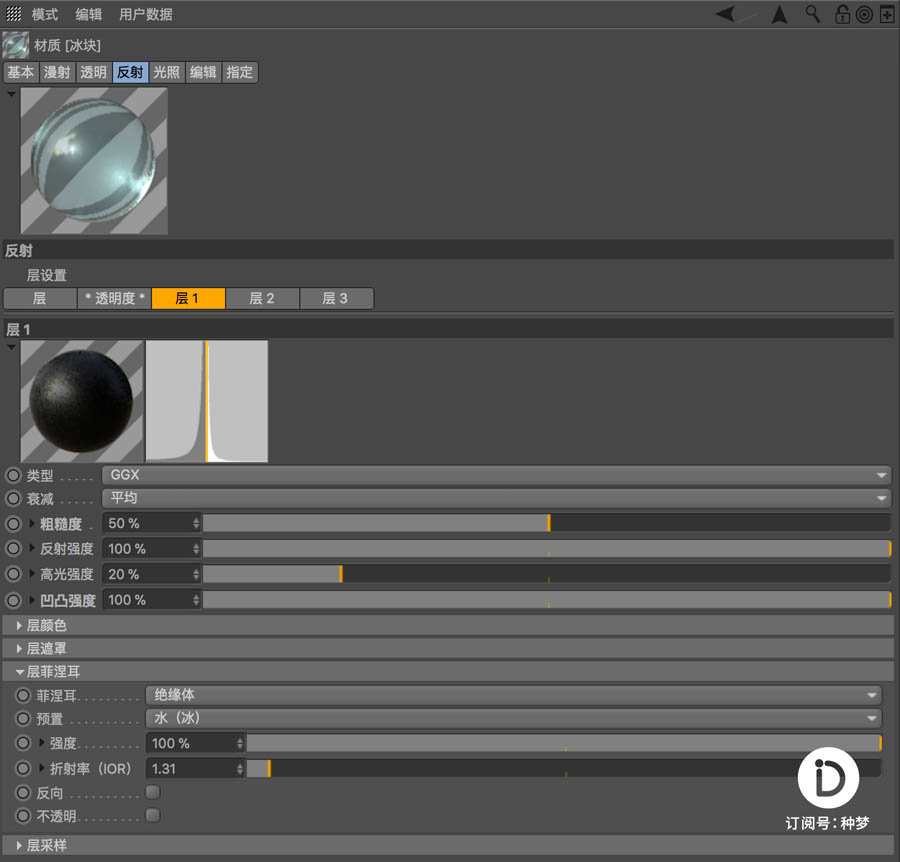Screen dimensions: 900x862
Task: Click the target bullseye icon top right
Action: [x=864, y=14]
